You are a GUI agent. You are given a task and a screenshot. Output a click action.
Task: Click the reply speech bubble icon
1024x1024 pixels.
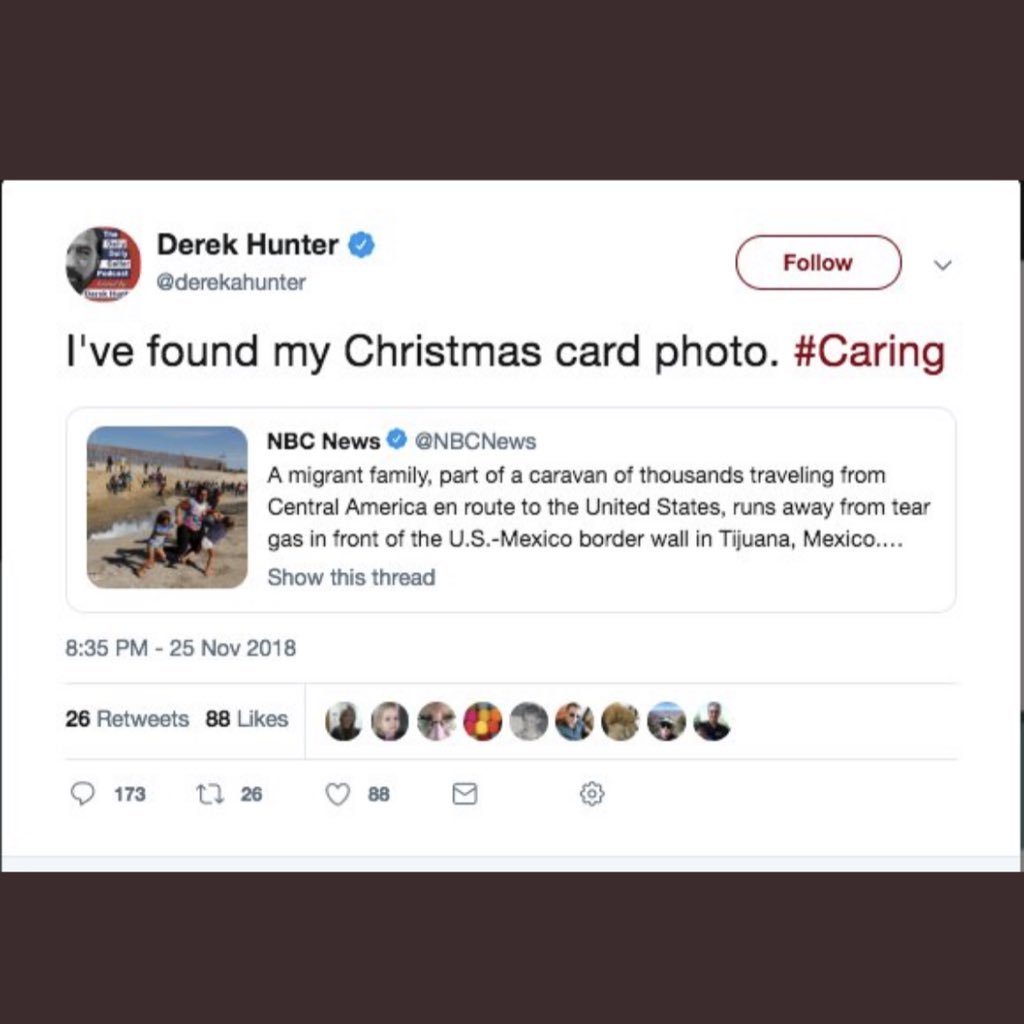(82, 793)
